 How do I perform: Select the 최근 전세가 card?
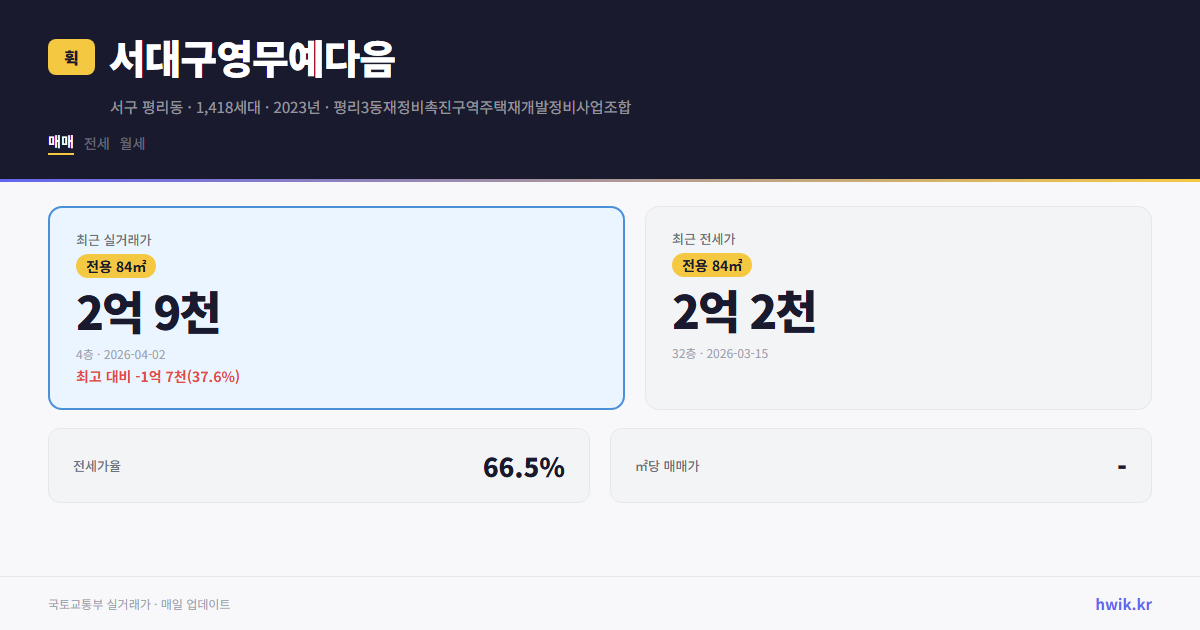(x=898, y=307)
